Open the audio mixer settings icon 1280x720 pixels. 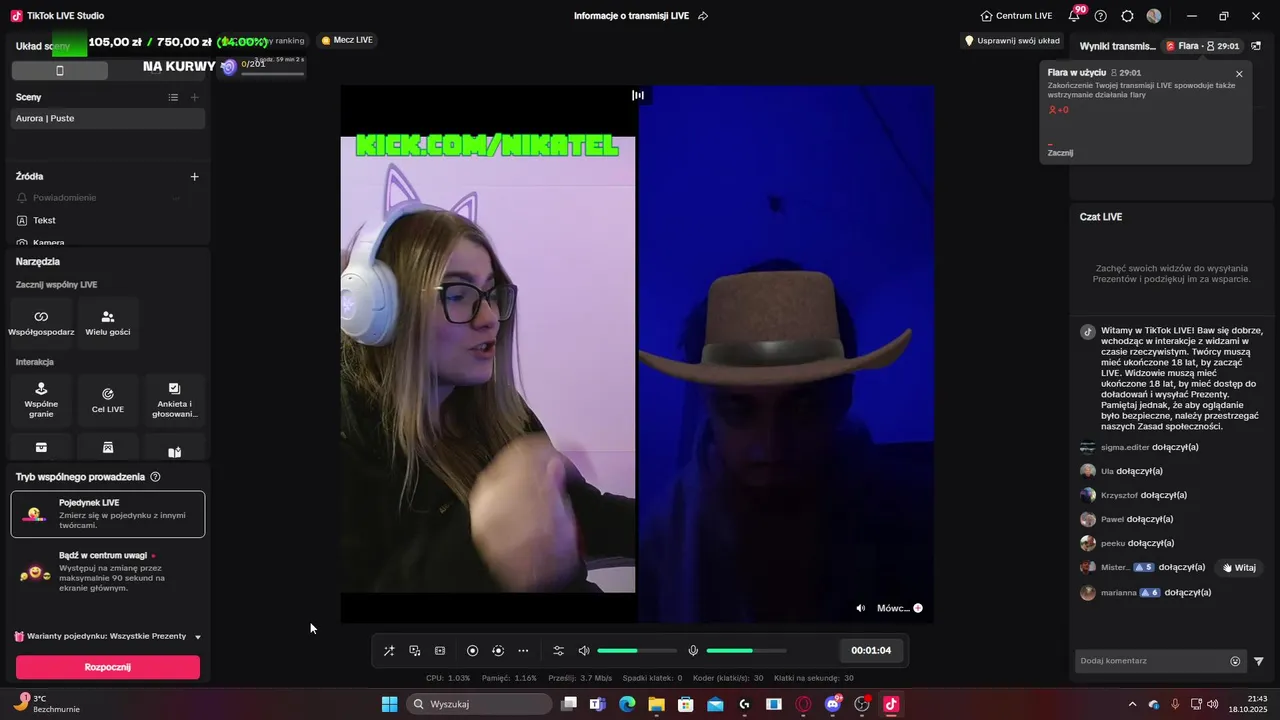(559, 651)
